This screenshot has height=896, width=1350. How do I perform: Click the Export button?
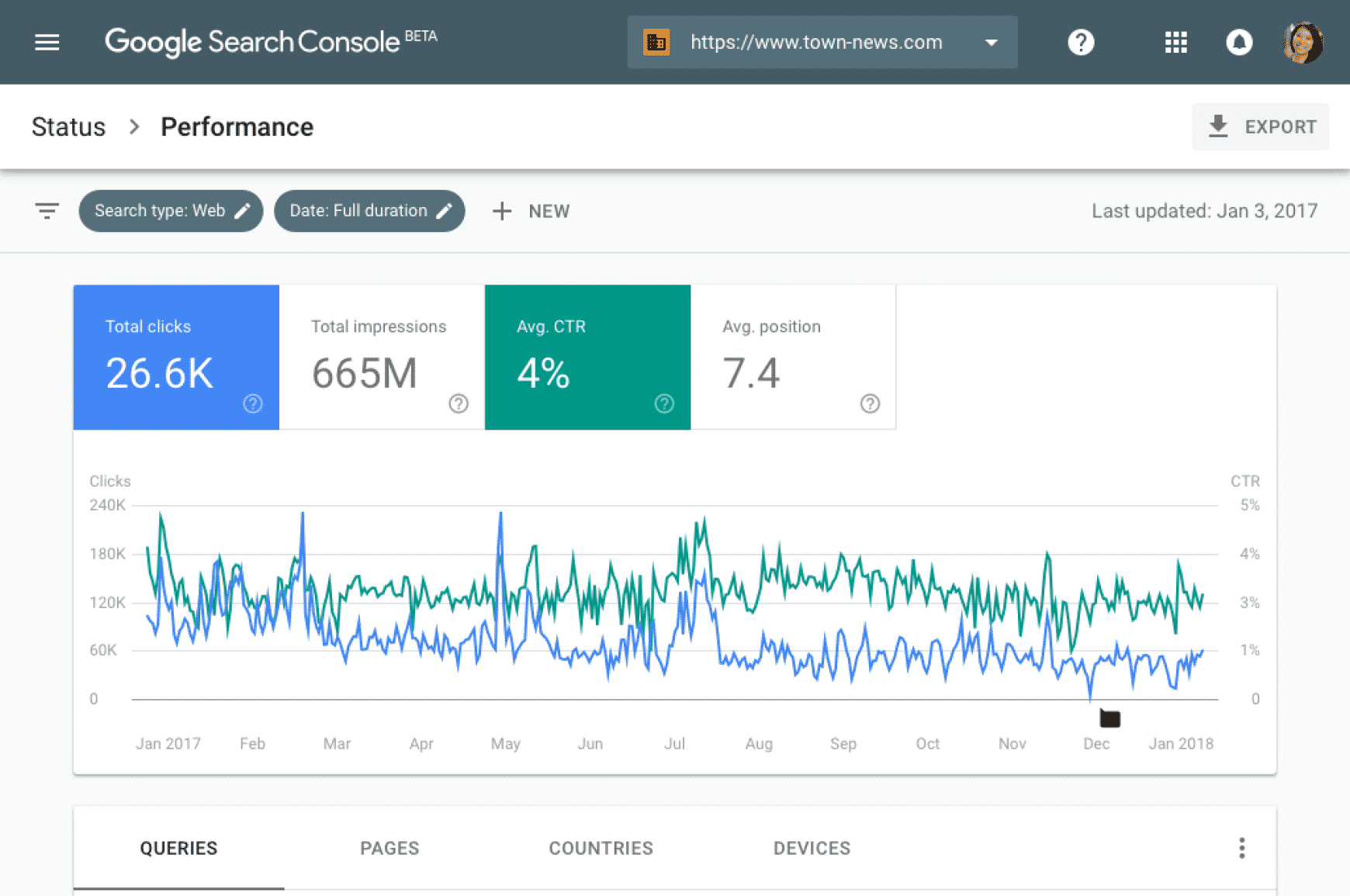1261,126
